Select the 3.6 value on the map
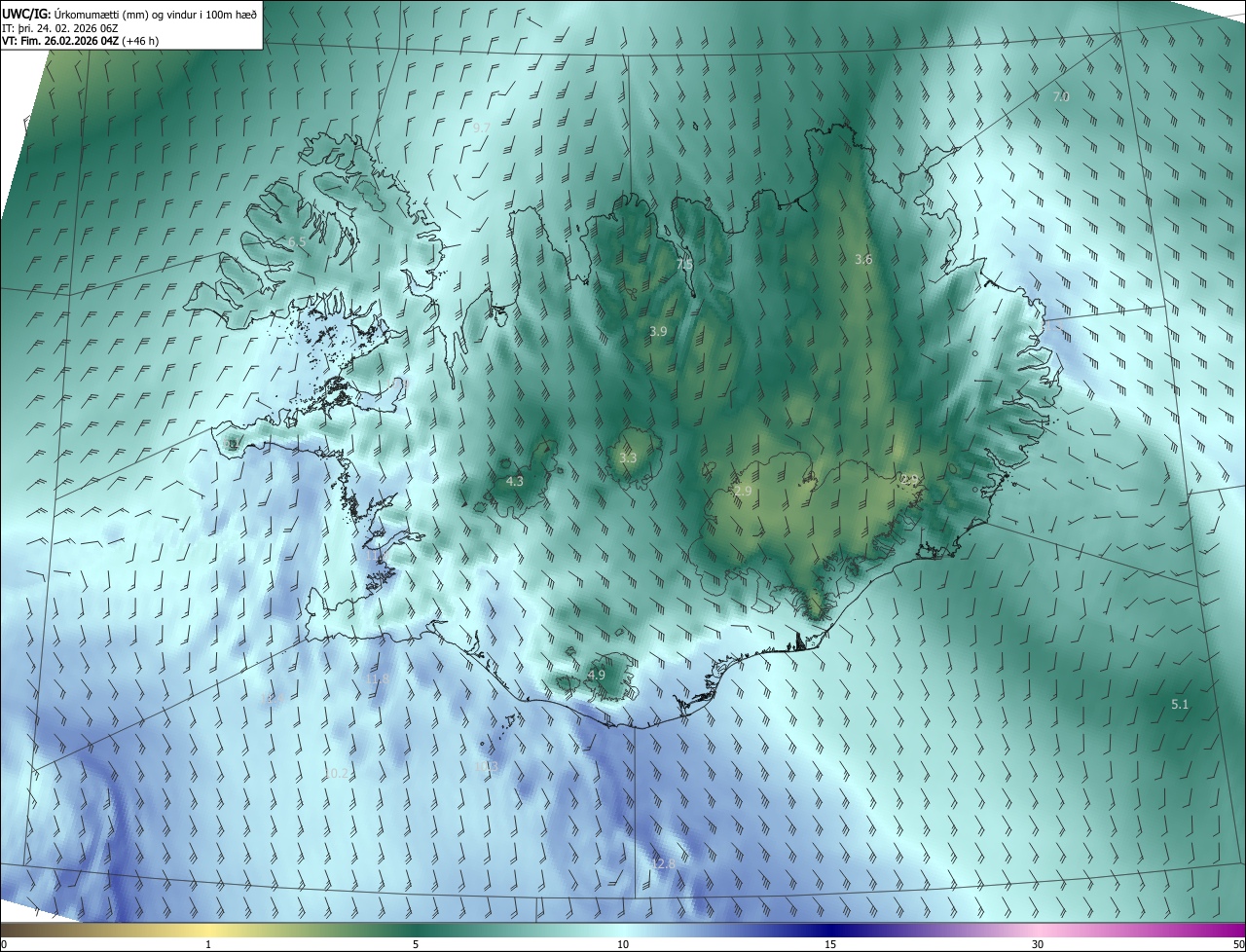Screen dimensions: 1246x952 [863, 259]
